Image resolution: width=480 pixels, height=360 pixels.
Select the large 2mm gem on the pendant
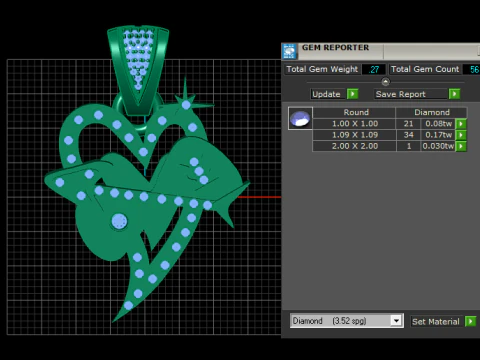119,222
